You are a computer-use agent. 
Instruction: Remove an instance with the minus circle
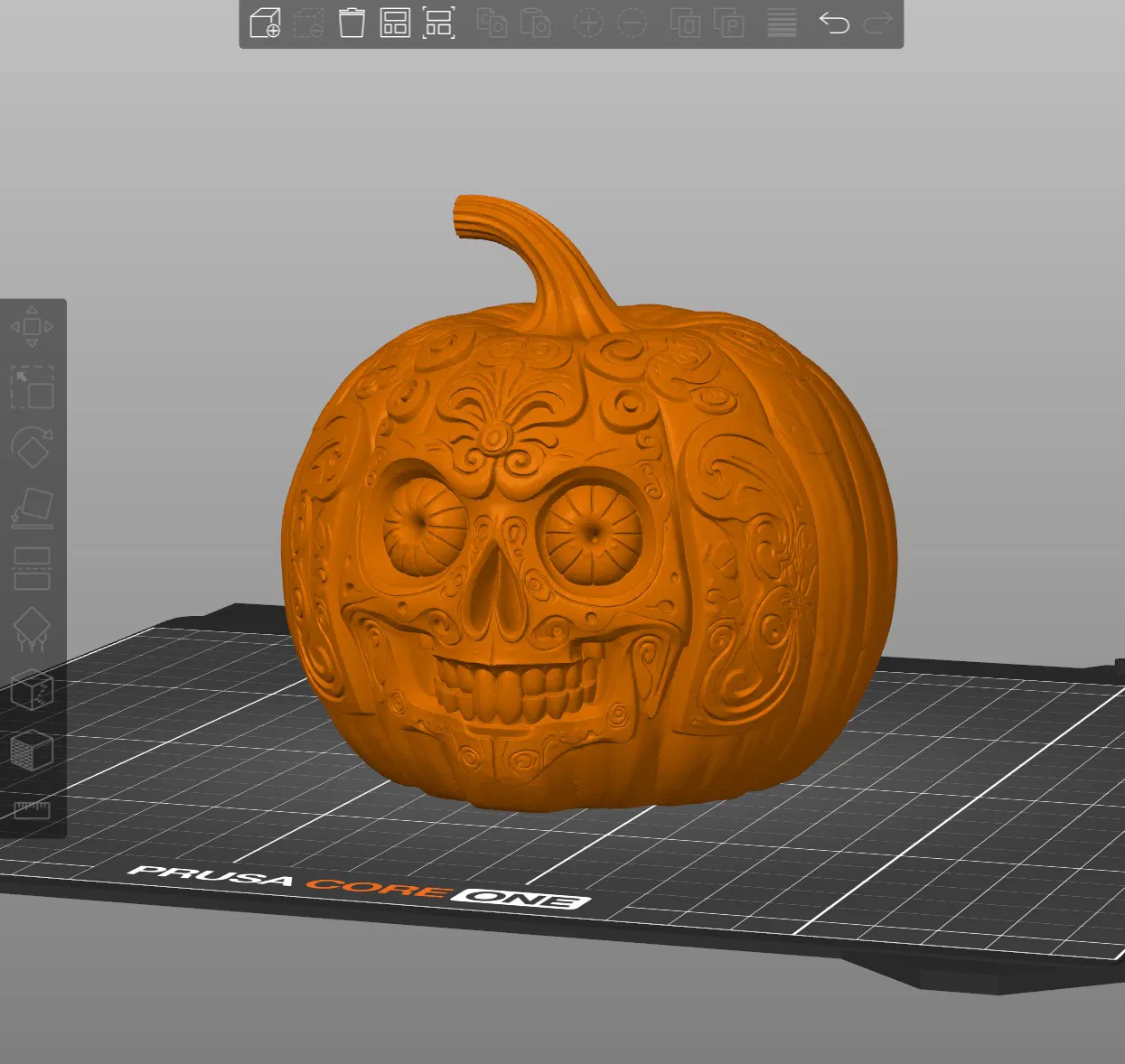(632, 23)
